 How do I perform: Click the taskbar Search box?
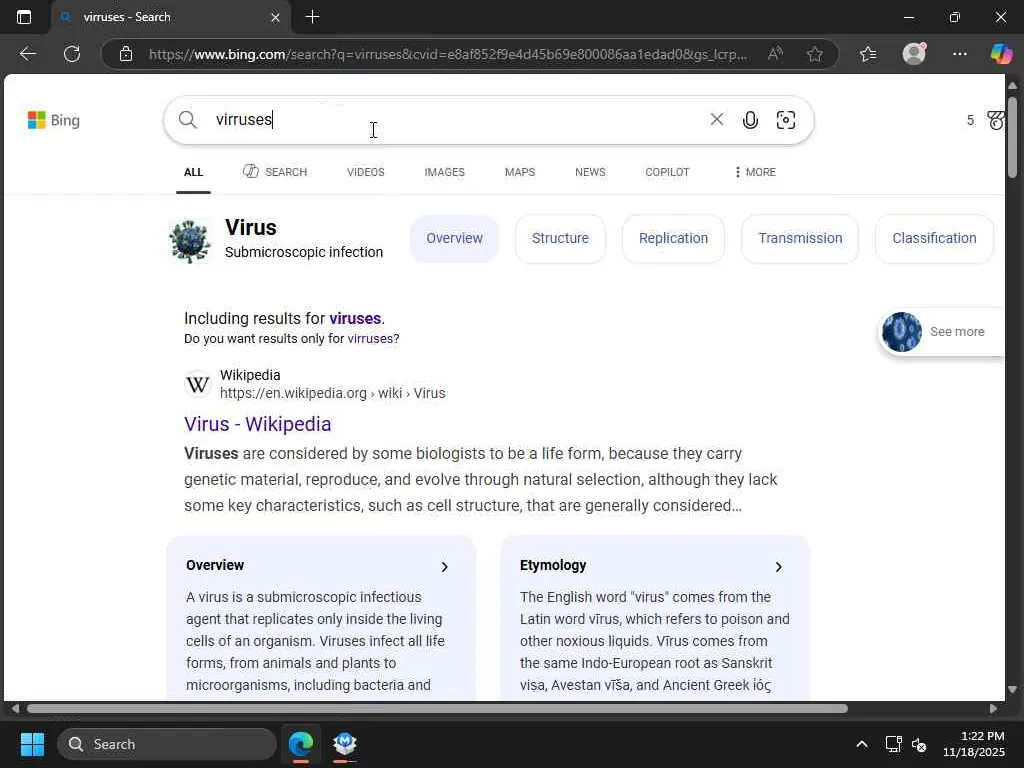(167, 744)
